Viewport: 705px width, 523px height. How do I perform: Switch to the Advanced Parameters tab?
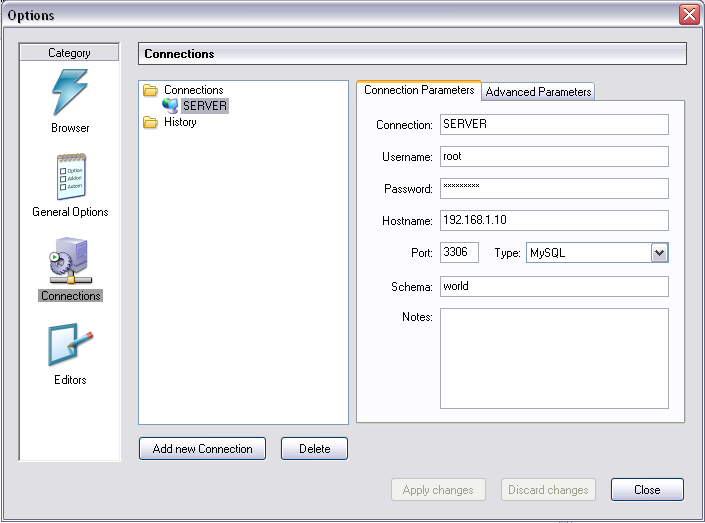[x=538, y=92]
